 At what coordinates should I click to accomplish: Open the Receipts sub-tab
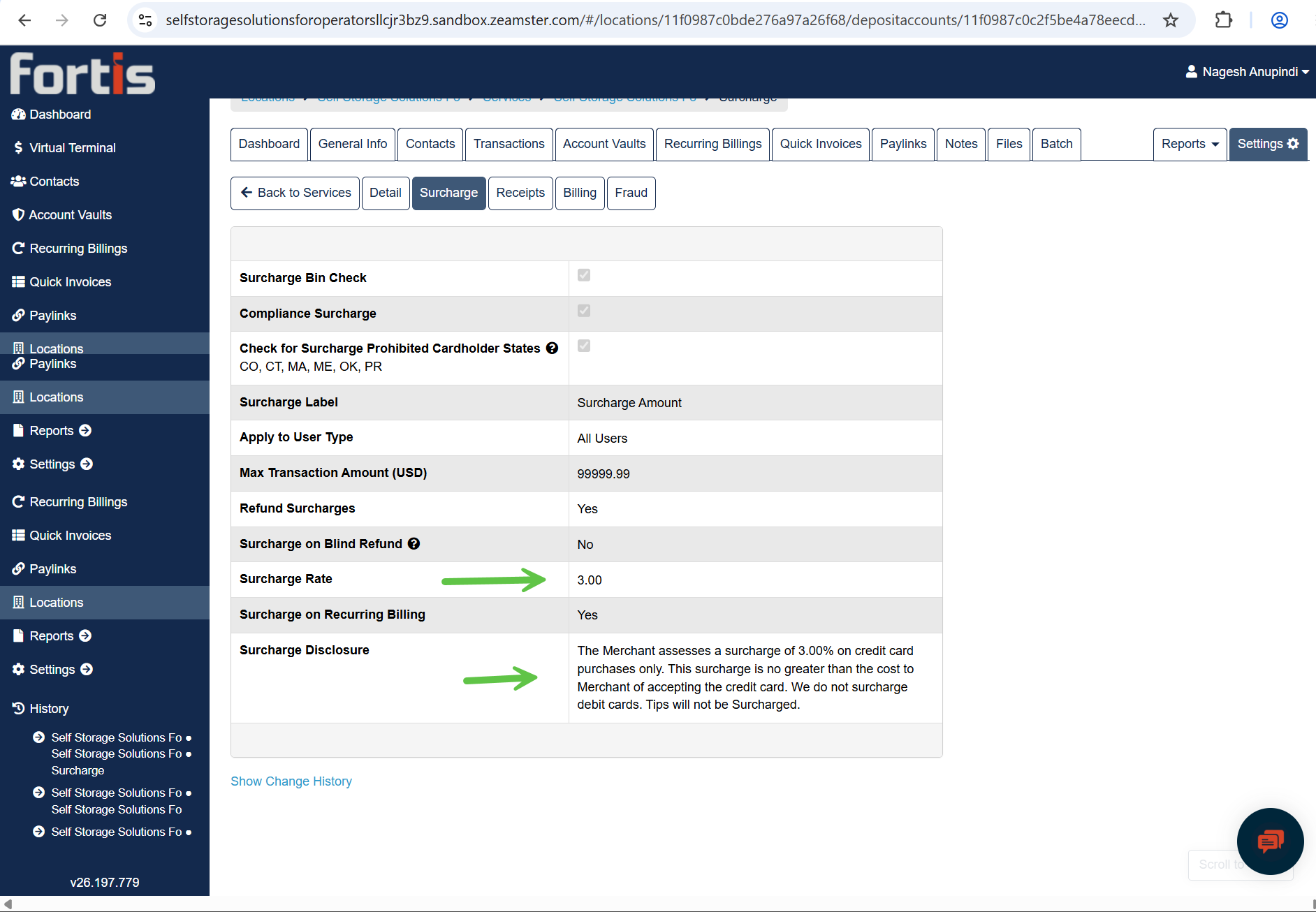click(x=520, y=193)
